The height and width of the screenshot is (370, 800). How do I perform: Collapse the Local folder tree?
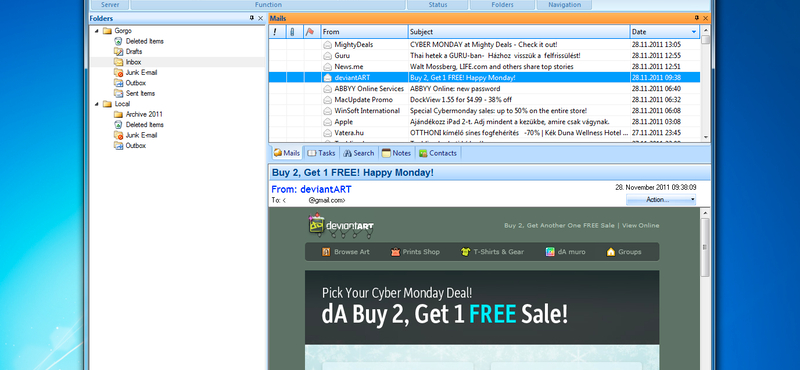[97, 104]
